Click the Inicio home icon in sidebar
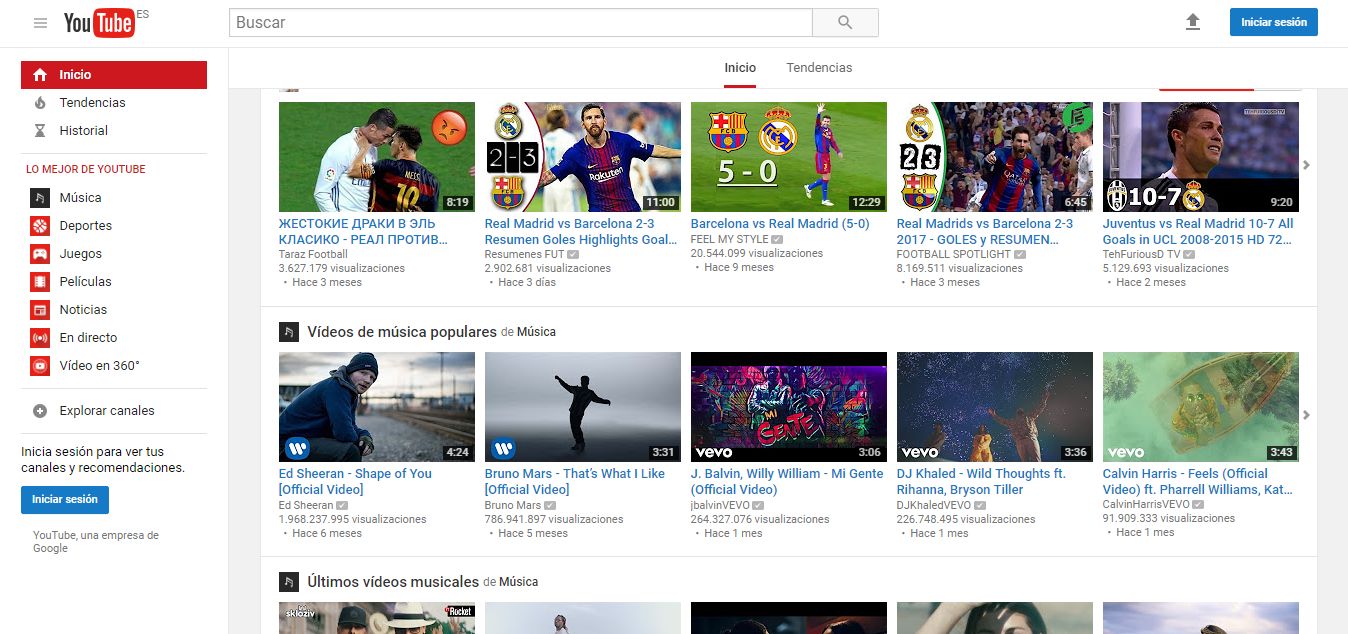Viewport: 1348px width, 634px height. 40,75
